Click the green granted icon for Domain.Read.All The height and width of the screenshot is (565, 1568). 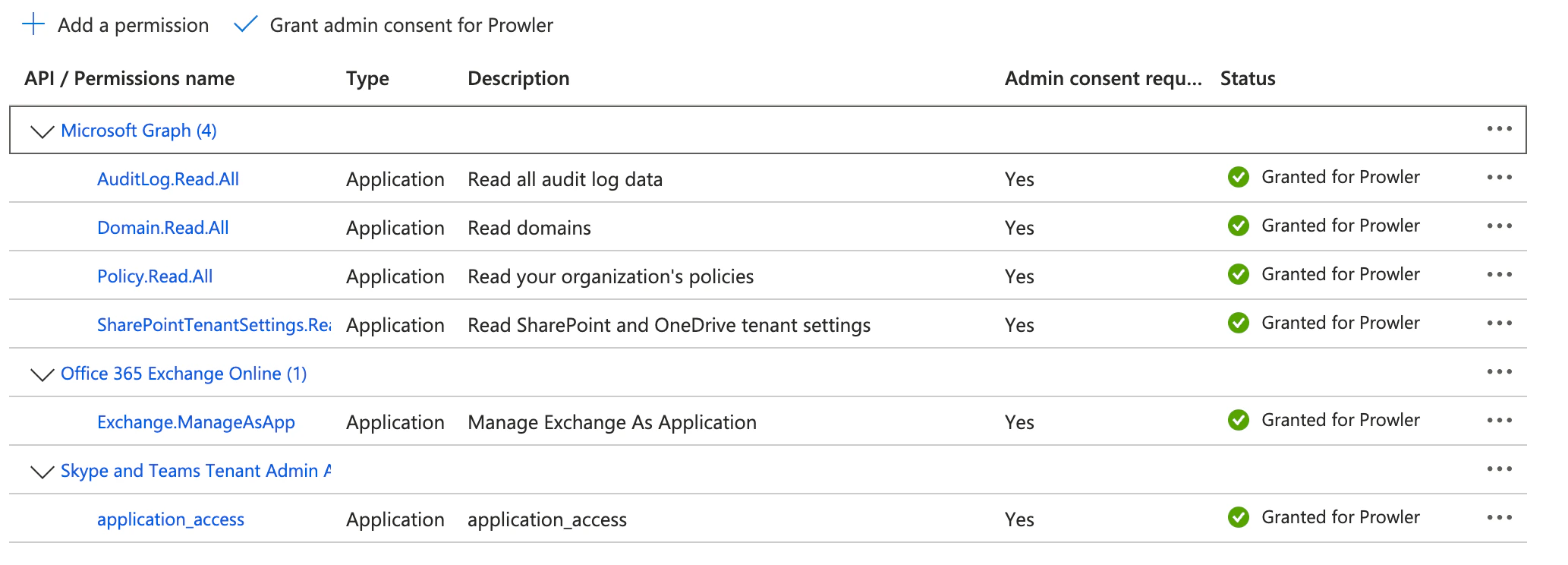tap(1239, 226)
